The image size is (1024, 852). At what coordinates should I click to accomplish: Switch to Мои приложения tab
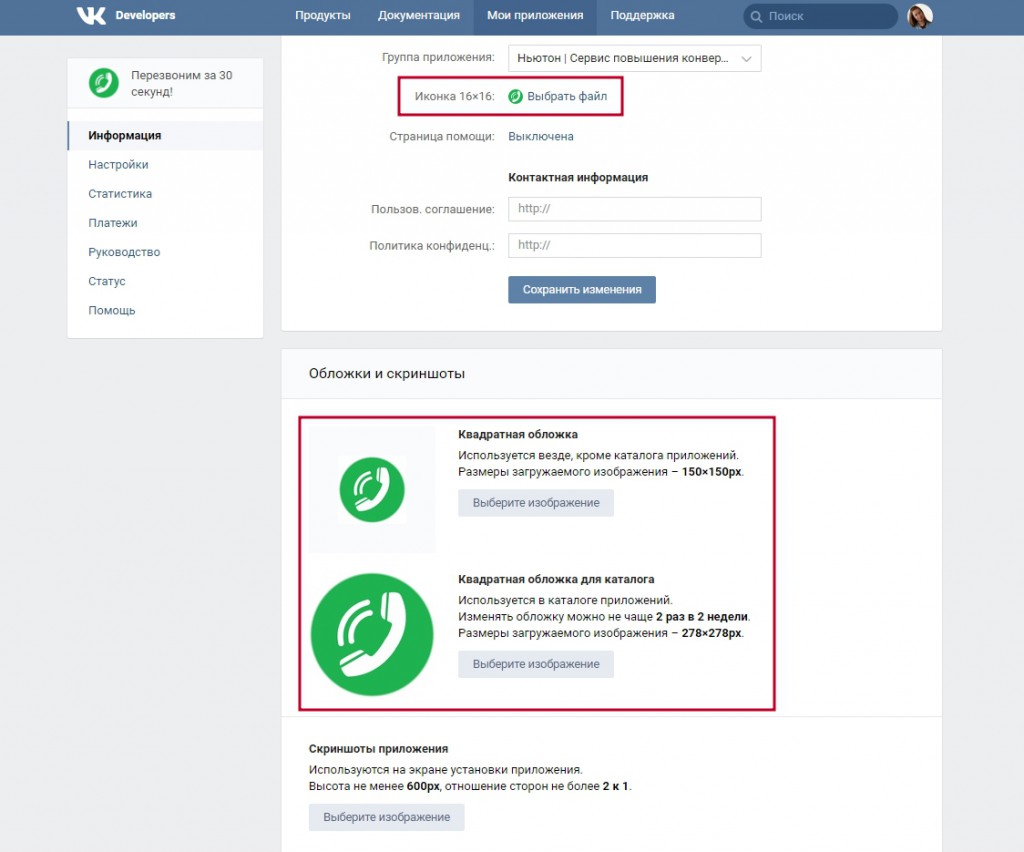point(535,15)
